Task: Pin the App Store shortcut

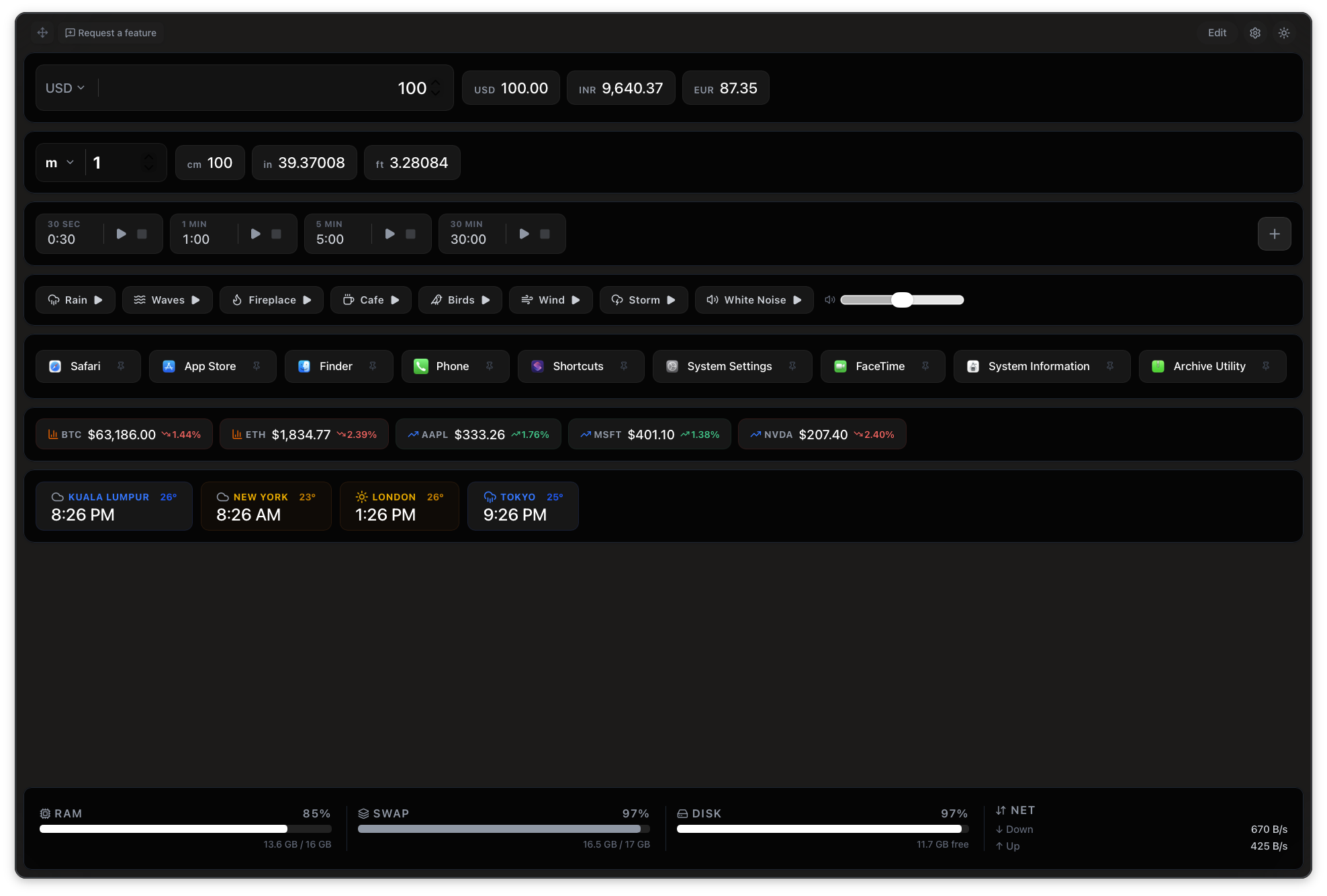Action: click(x=257, y=366)
